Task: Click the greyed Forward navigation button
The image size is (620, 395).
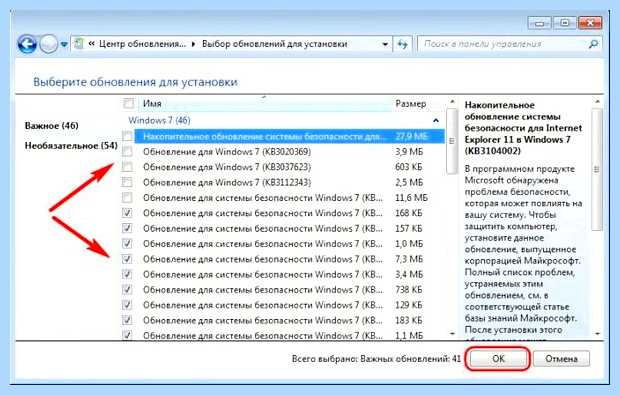Action: pos(49,44)
